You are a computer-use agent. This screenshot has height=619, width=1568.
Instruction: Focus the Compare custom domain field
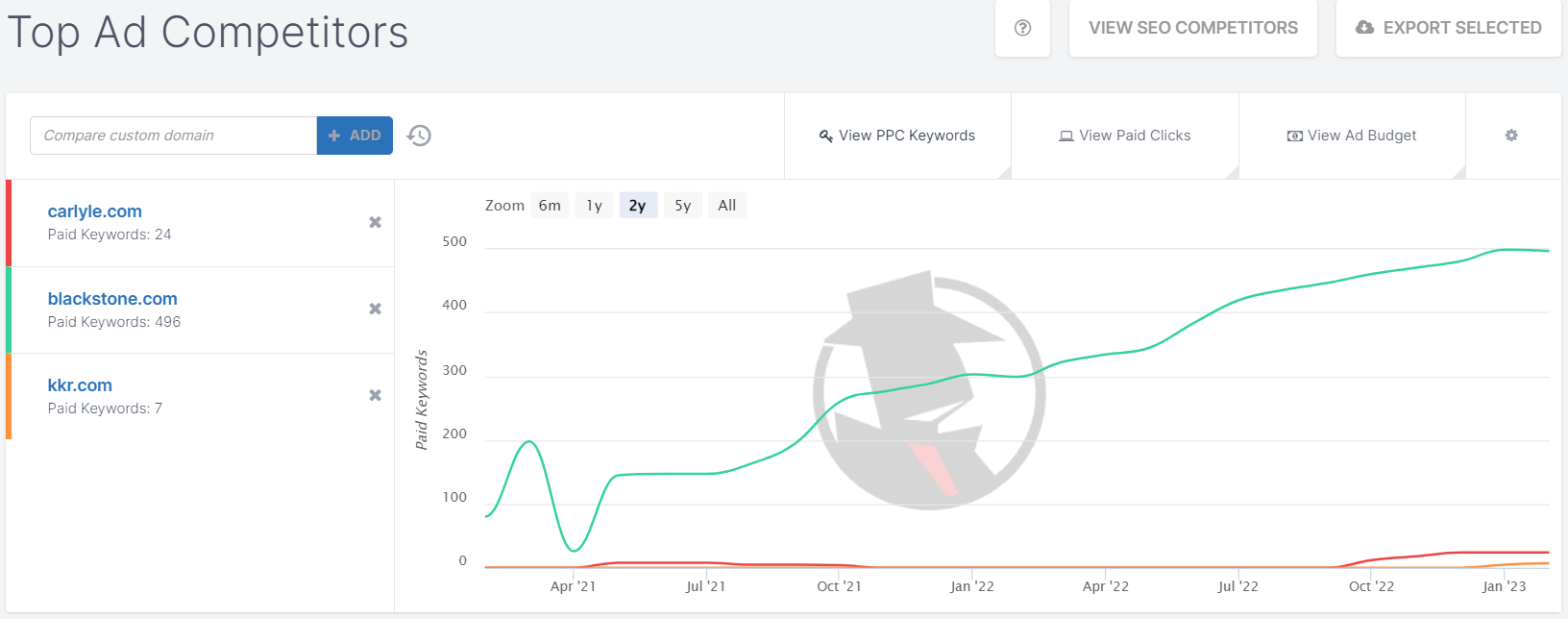(174, 136)
